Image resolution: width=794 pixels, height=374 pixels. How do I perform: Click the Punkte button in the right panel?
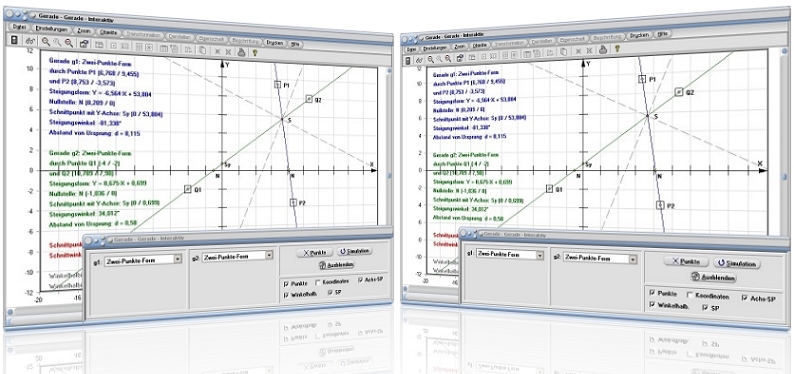686,262
